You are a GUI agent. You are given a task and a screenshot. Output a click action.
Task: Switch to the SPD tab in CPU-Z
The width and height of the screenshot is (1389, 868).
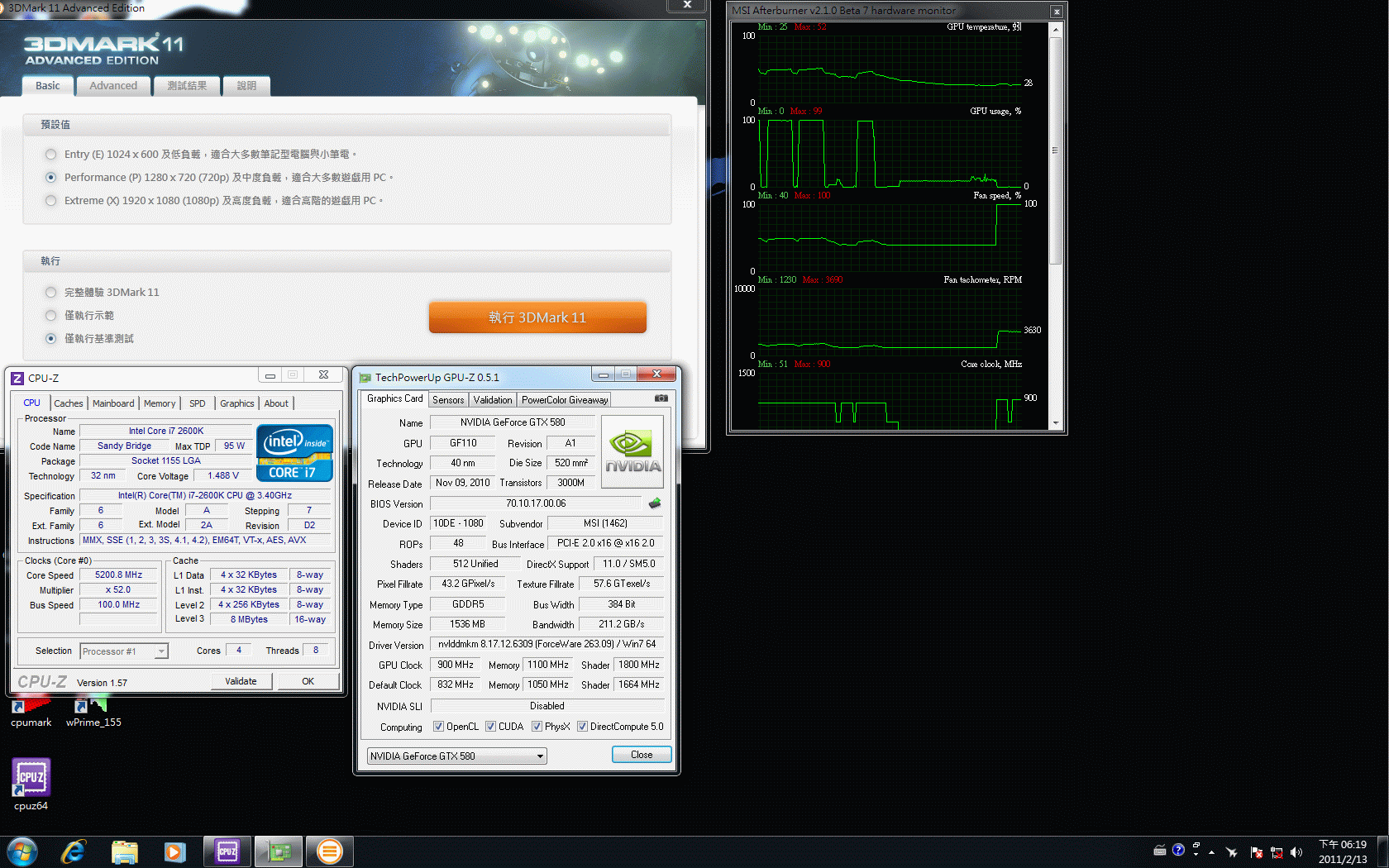198,403
